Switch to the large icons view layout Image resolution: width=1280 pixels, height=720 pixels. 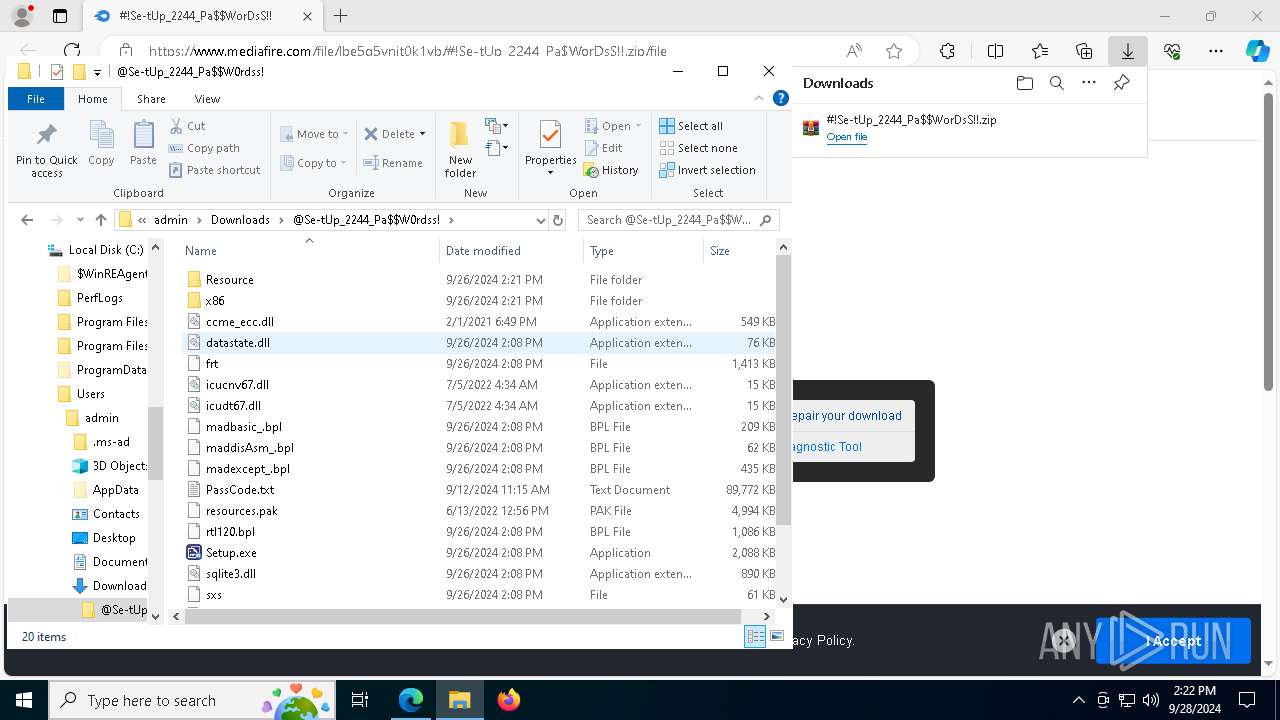point(777,636)
